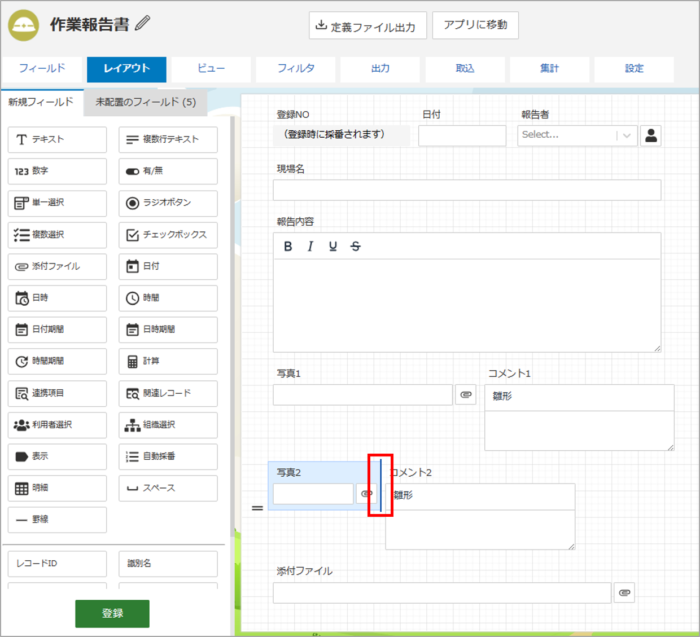Open the フィールド tab

(x=42, y=69)
